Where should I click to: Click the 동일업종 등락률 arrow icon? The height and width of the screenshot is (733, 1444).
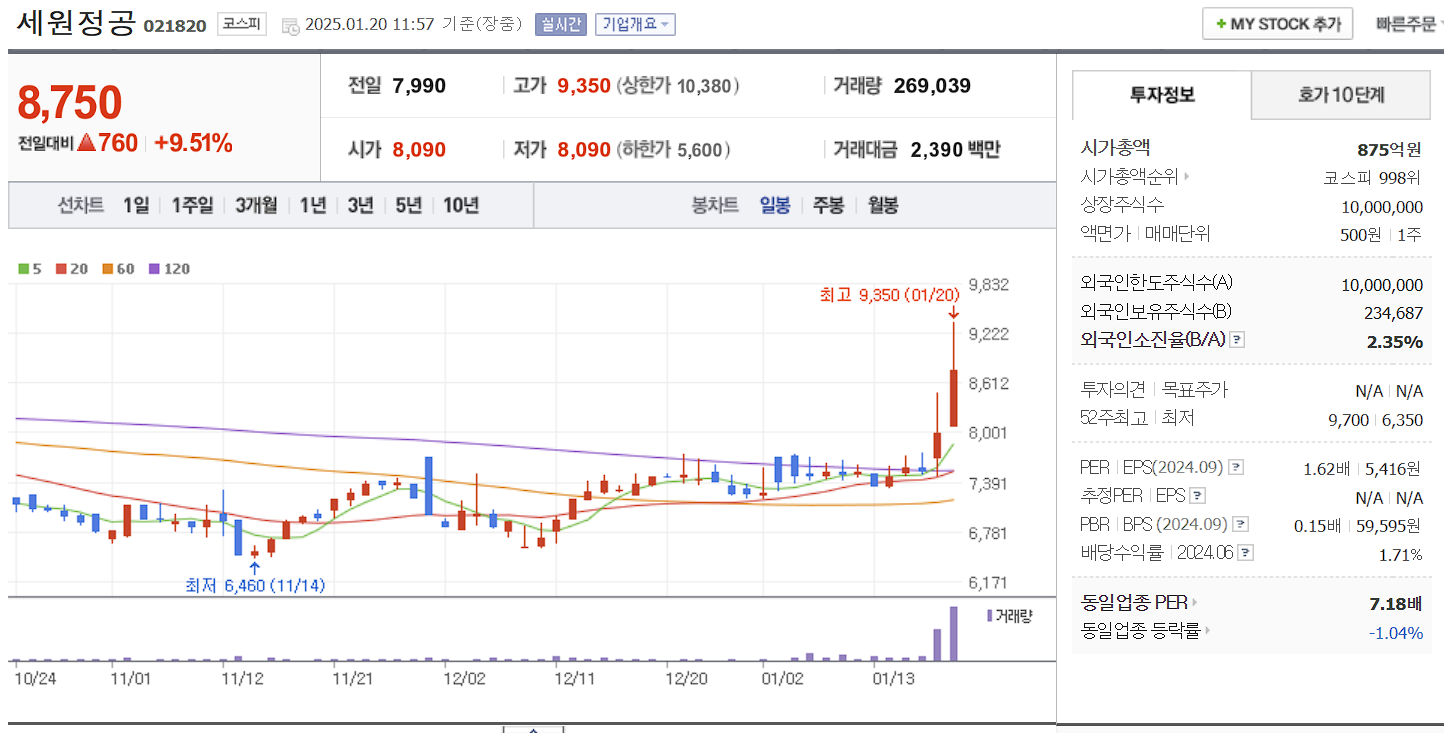1209,632
